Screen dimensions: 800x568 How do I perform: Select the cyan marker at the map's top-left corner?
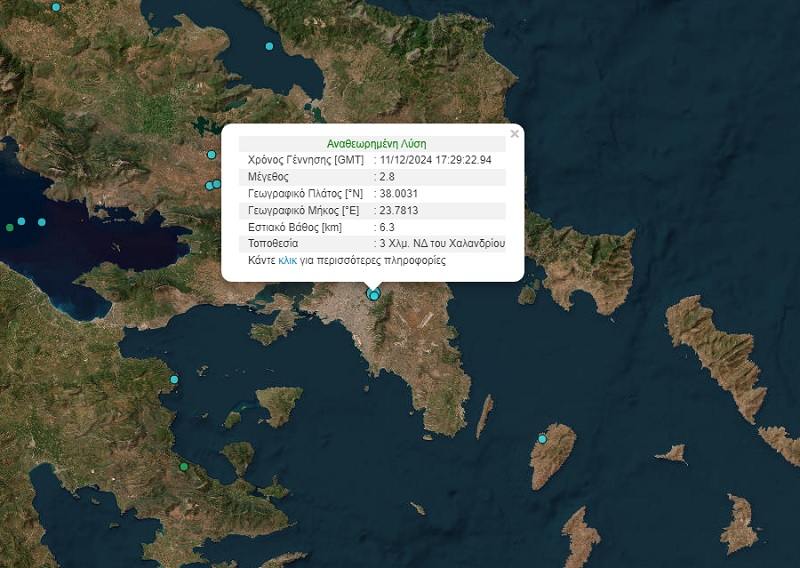[x=56, y=7]
